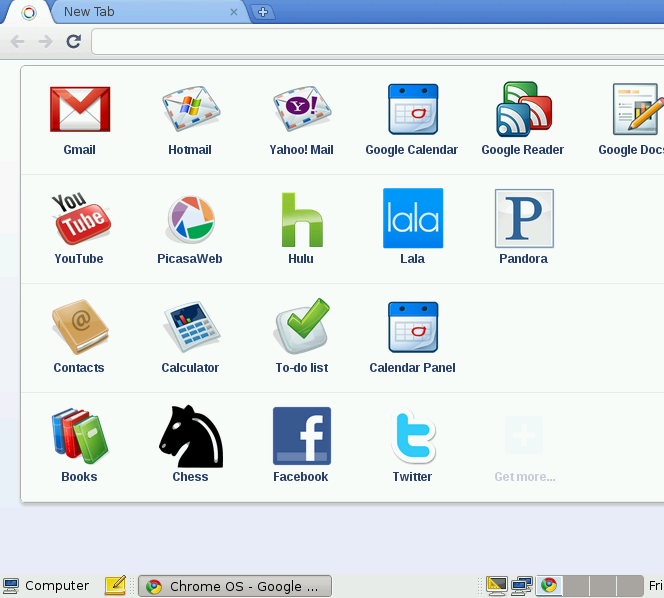The height and width of the screenshot is (598, 664).
Task: Click the network computers tray icon
Action: click(x=522, y=586)
